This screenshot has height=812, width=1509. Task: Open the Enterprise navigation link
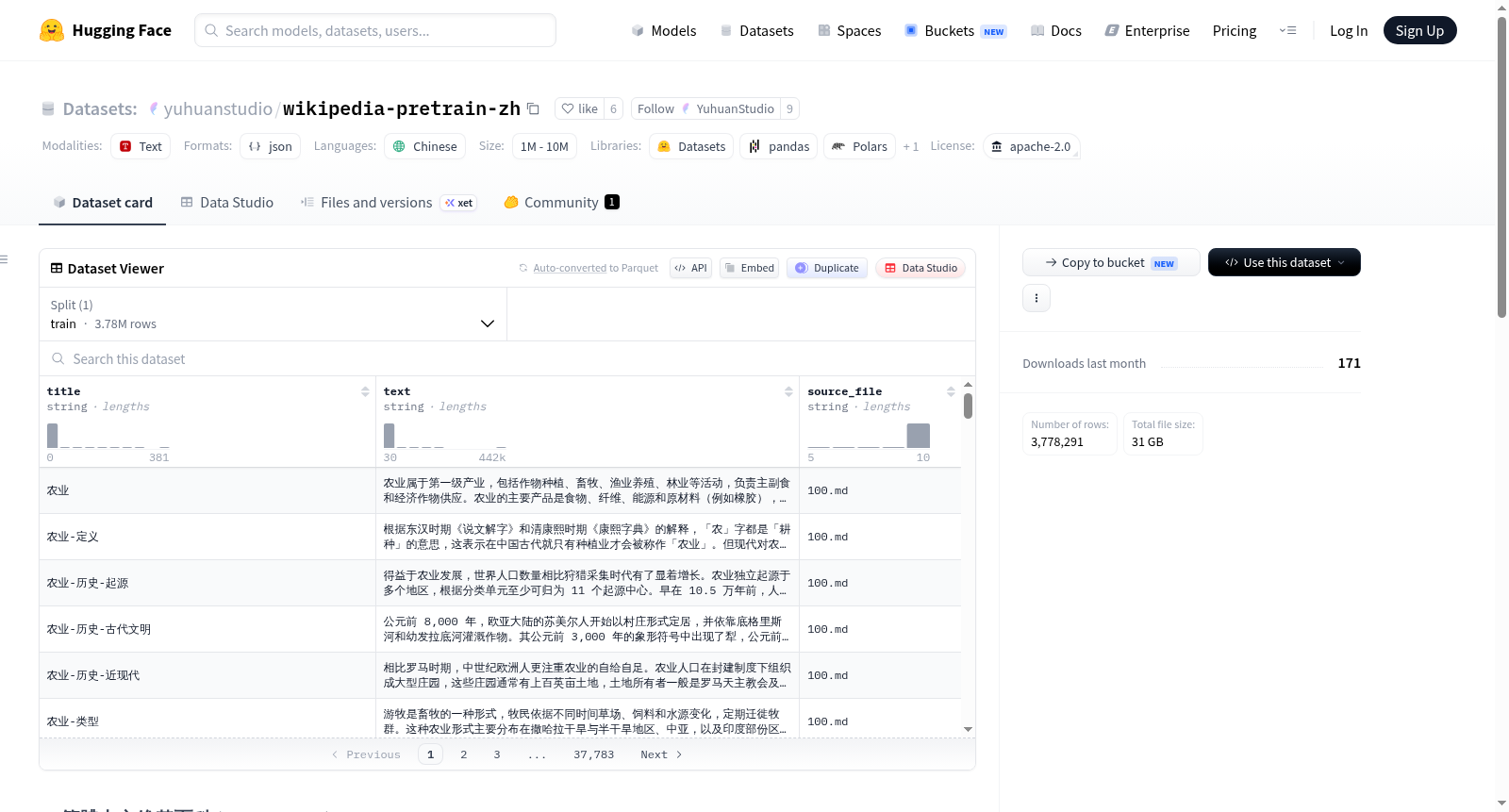tap(1147, 30)
